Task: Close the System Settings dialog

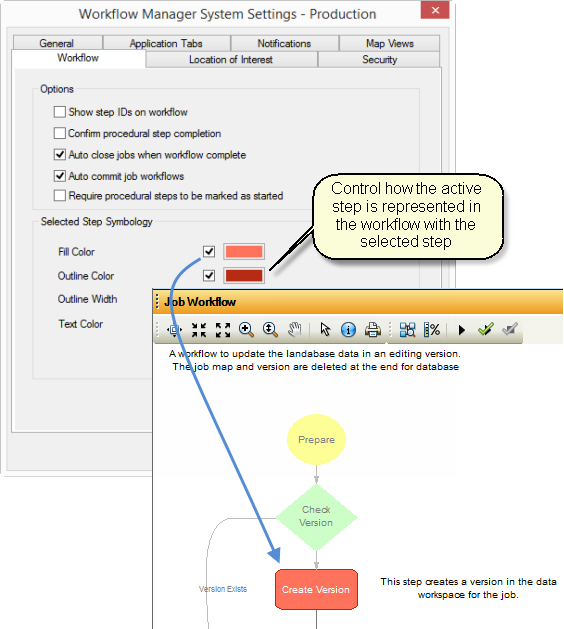Action: [435, 10]
